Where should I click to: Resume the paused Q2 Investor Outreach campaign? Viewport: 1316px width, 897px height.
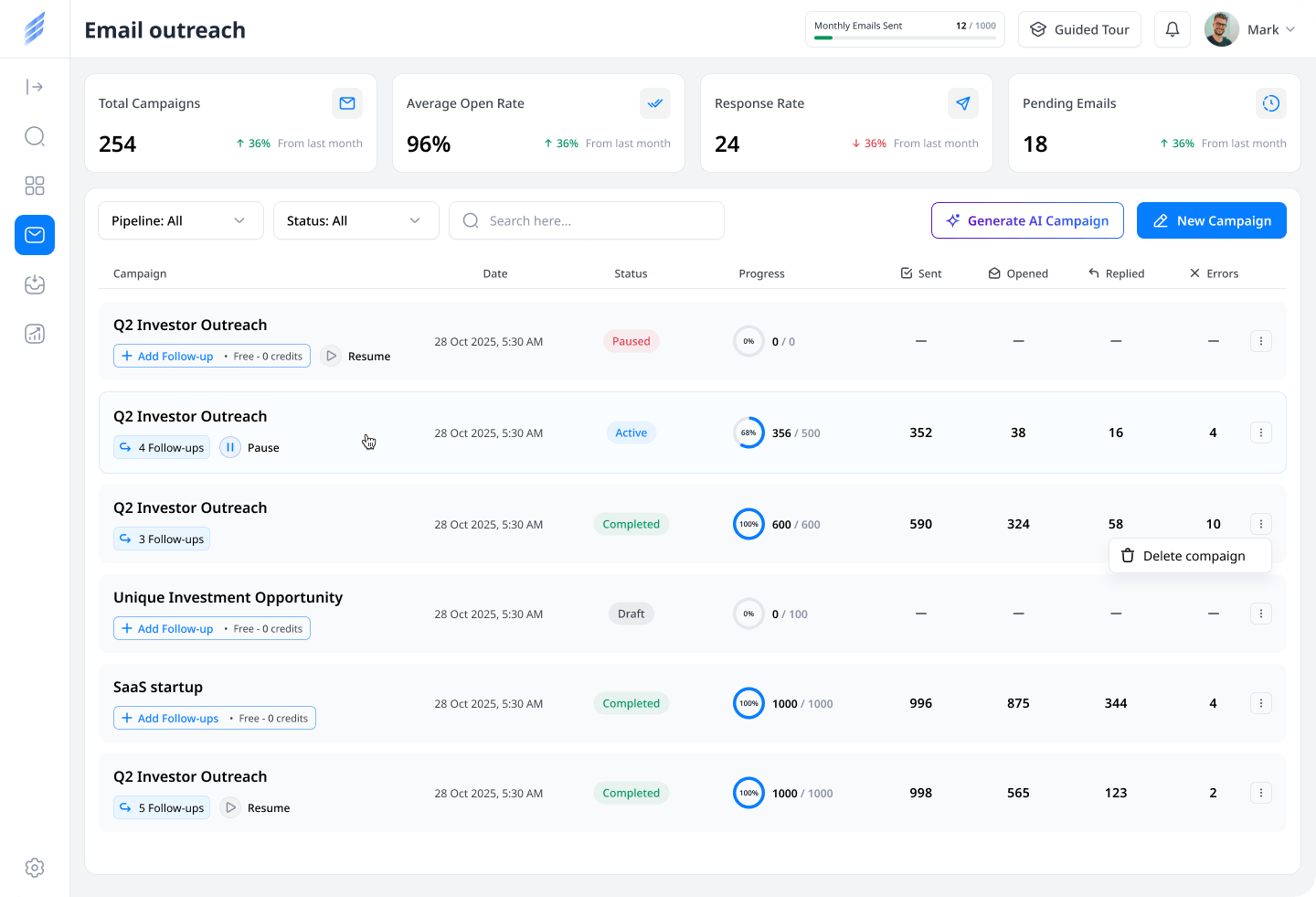point(356,356)
